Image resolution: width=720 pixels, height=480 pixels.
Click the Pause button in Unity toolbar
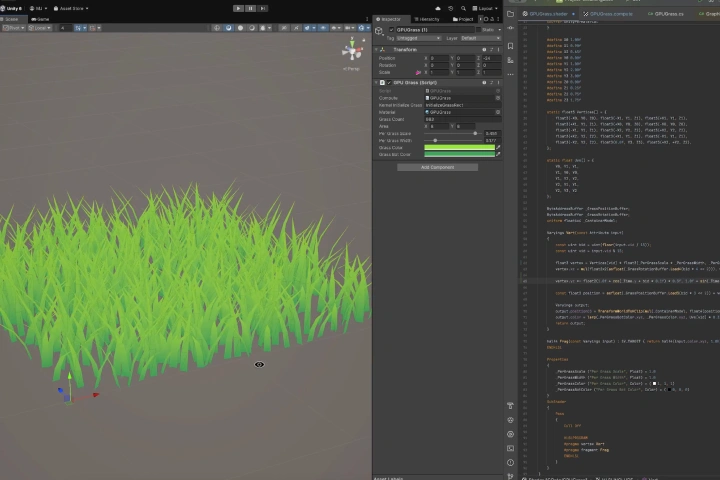[250, 8]
